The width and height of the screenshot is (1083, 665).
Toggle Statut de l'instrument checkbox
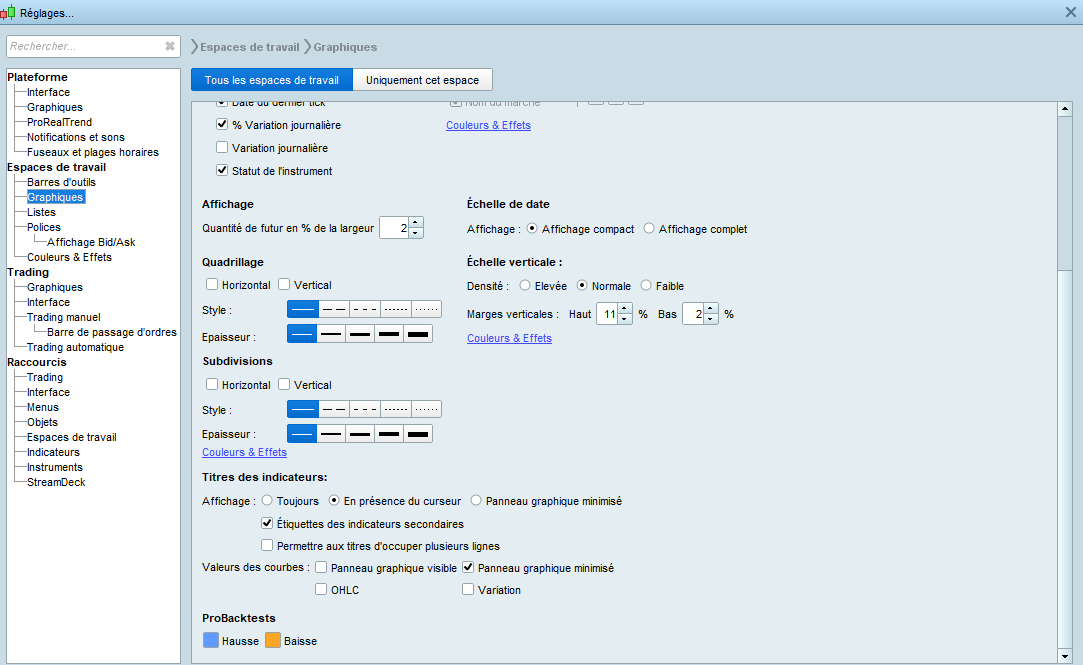pyautogui.click(x=222, y=170)
